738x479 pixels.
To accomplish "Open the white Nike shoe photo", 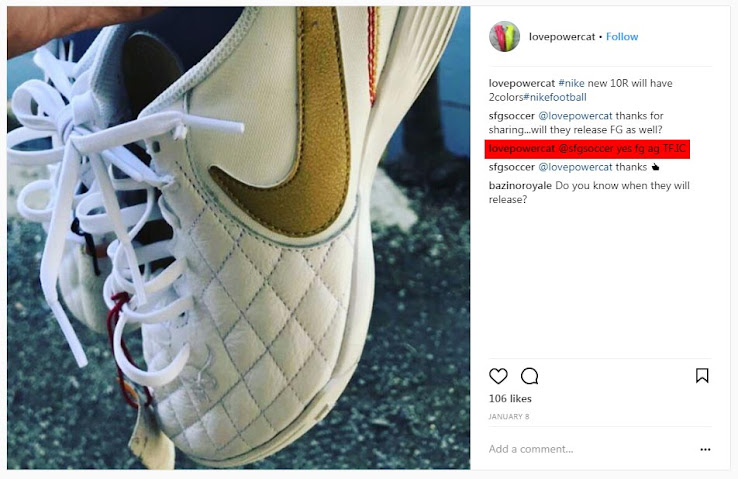I will tap(239, 238).
